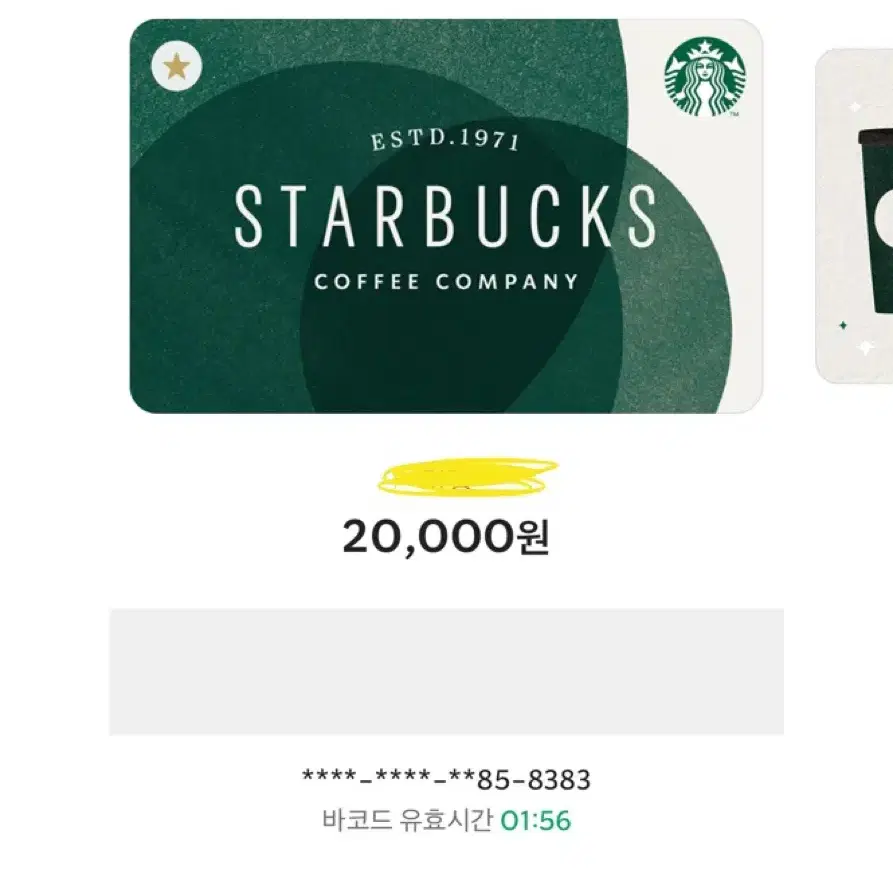Viewport: 893px width, 893px height.
Task: Click the white sparkle below the cup
Action: [866, 347]
